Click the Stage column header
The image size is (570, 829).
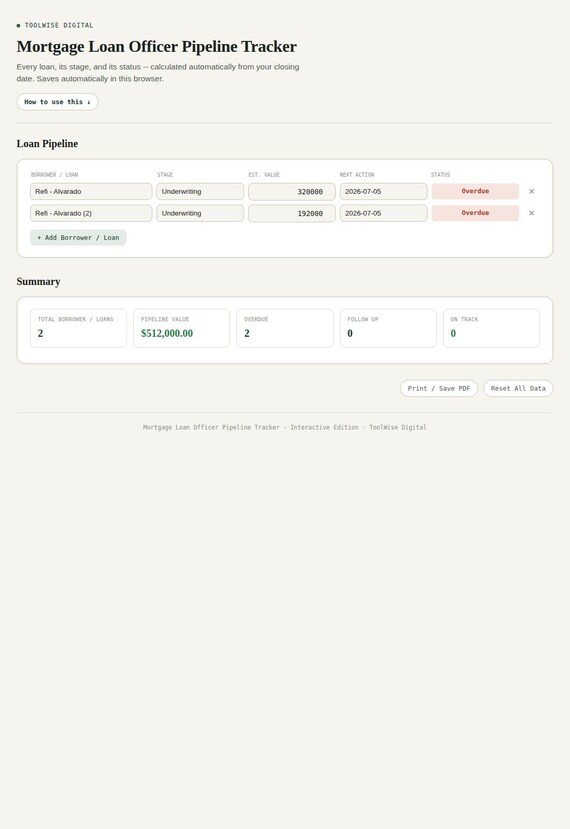pos(165,174)
